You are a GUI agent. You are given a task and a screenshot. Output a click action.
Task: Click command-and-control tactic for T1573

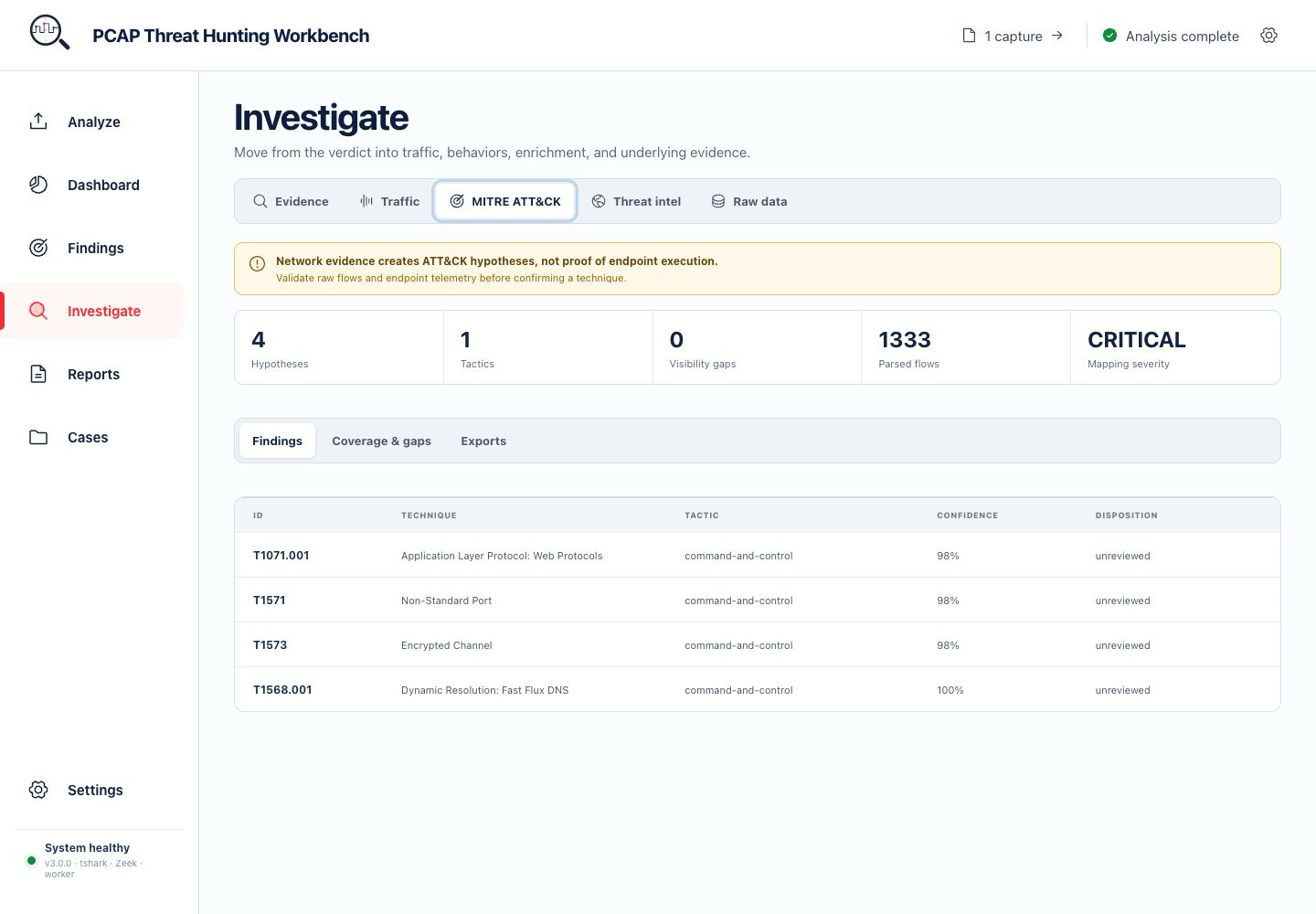[x=738, y=645]
